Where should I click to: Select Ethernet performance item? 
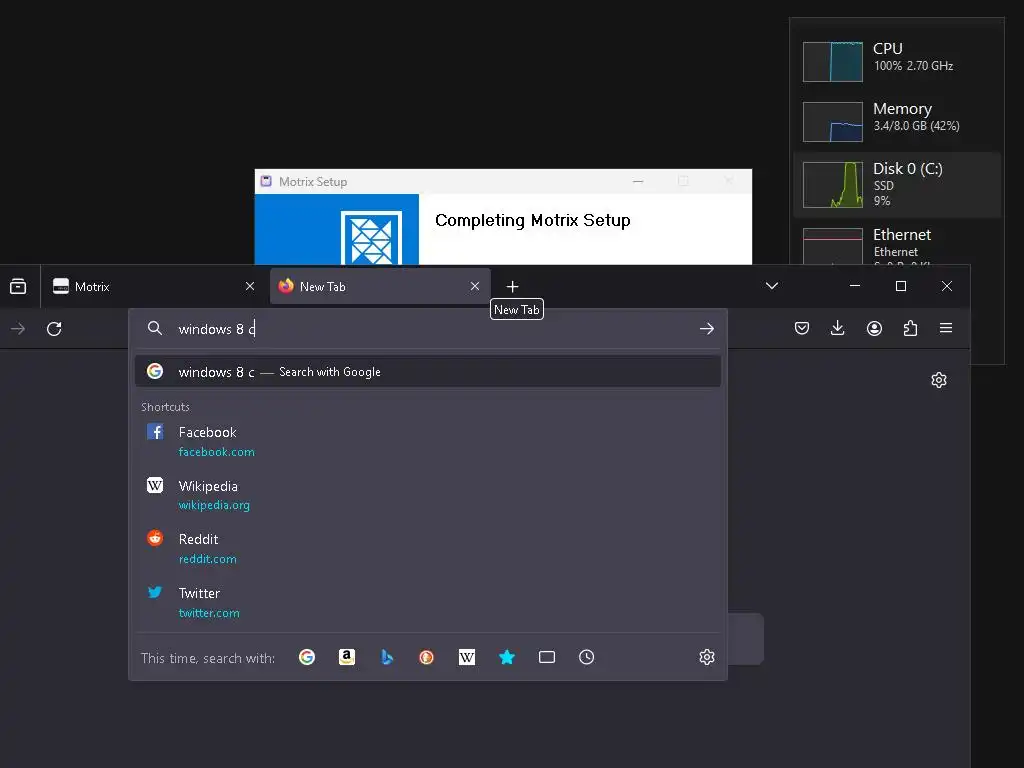click(897, 244)
